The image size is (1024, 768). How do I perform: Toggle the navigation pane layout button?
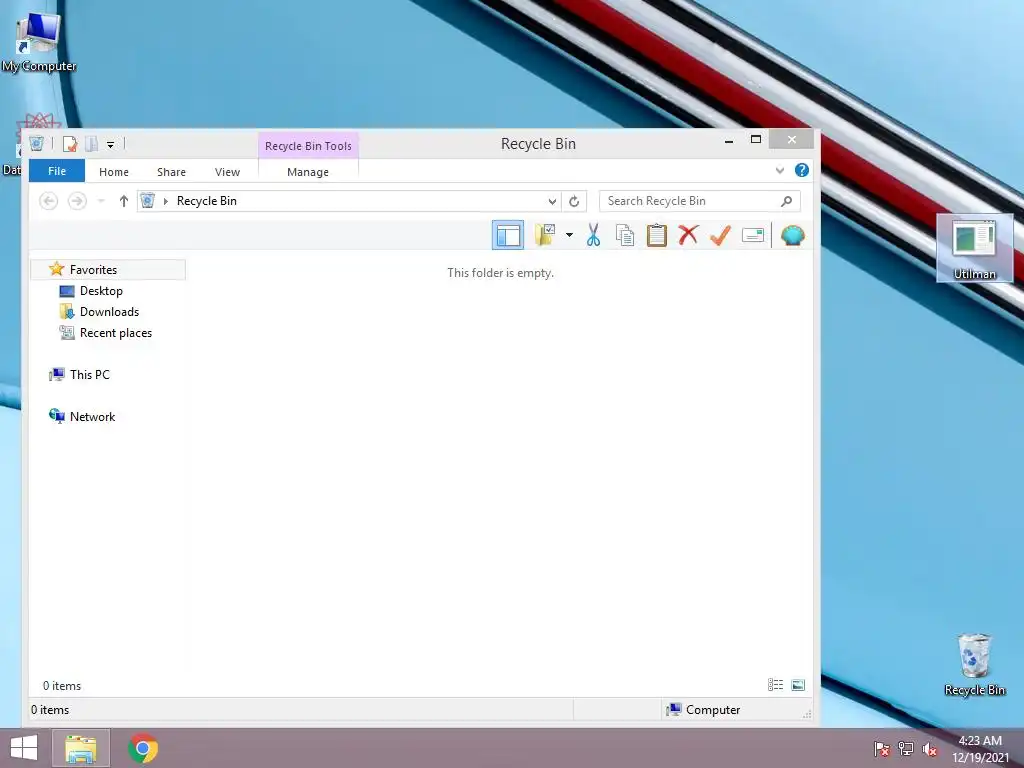(x=507, y=235)
